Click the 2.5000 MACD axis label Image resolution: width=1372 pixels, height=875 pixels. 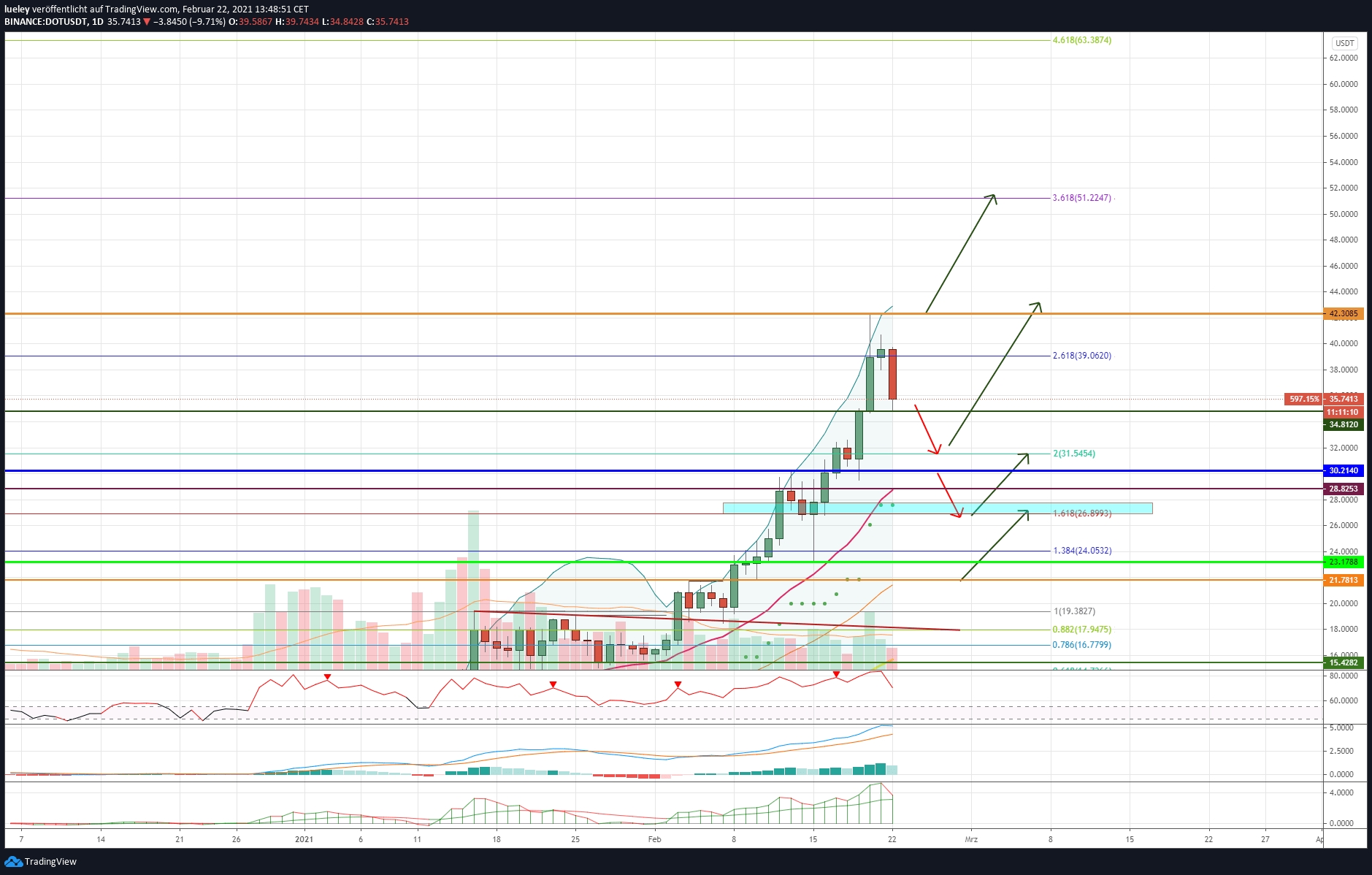pyautogui.click(x=1342, y=751)
